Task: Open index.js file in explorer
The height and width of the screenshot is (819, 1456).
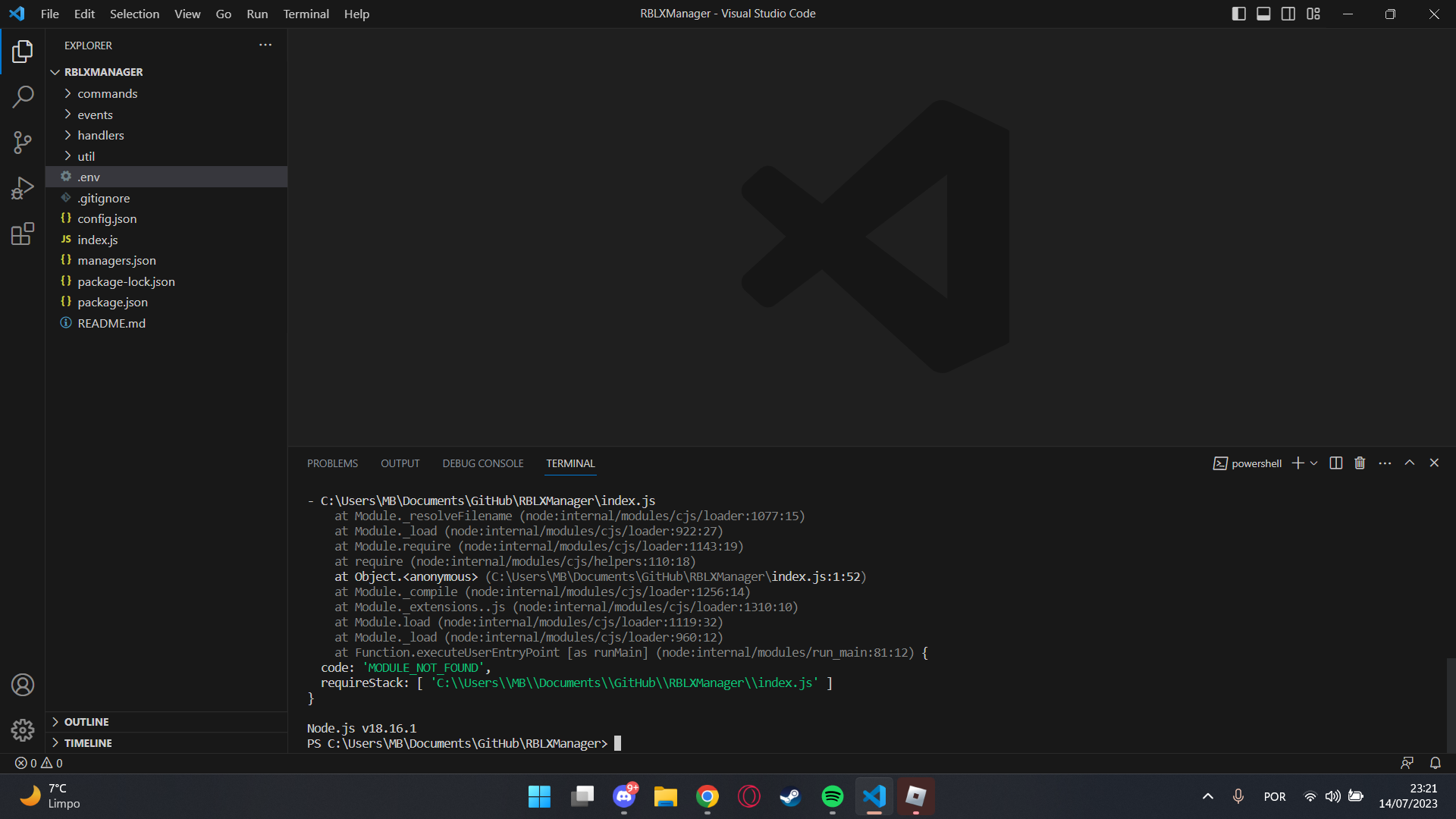Action: 97,240
